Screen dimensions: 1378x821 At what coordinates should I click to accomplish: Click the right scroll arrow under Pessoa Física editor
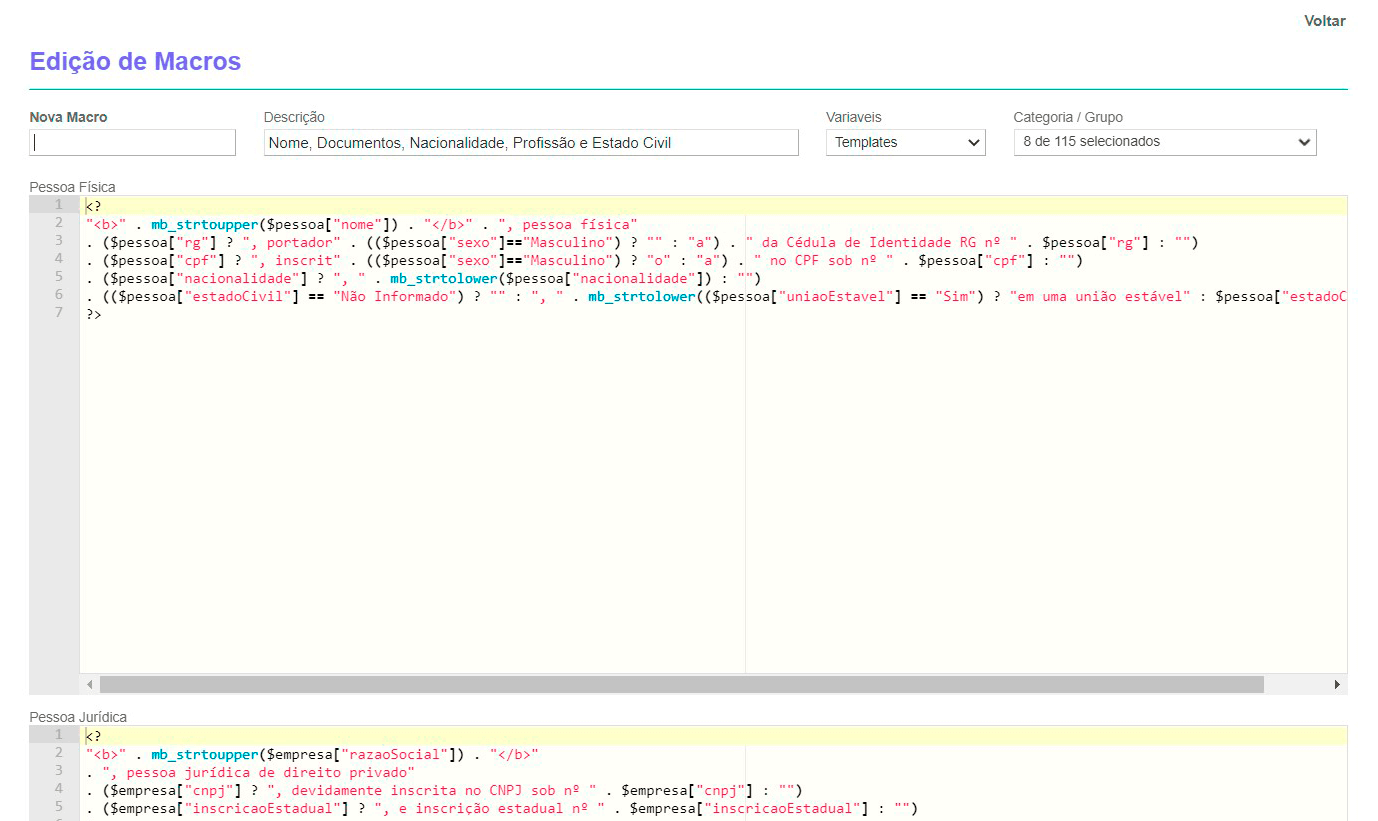click(x=1337, y=685)
